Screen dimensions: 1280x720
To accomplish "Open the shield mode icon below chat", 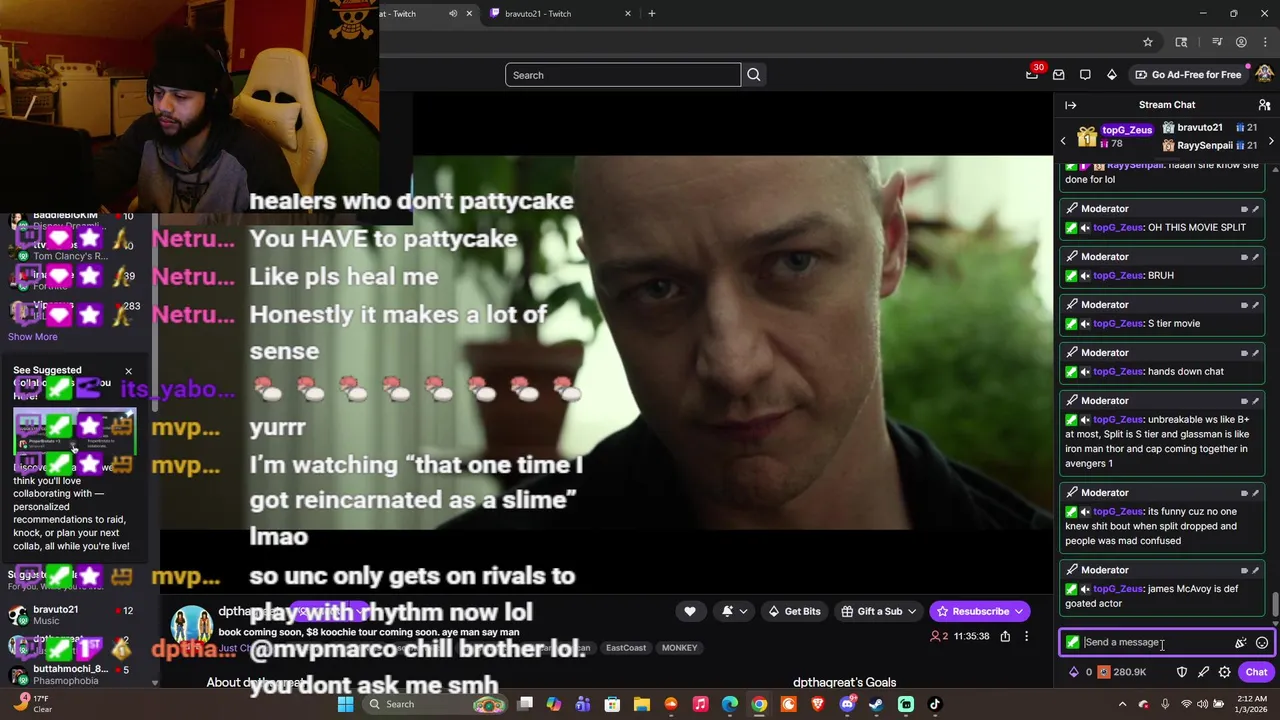I will (1182, 672).
